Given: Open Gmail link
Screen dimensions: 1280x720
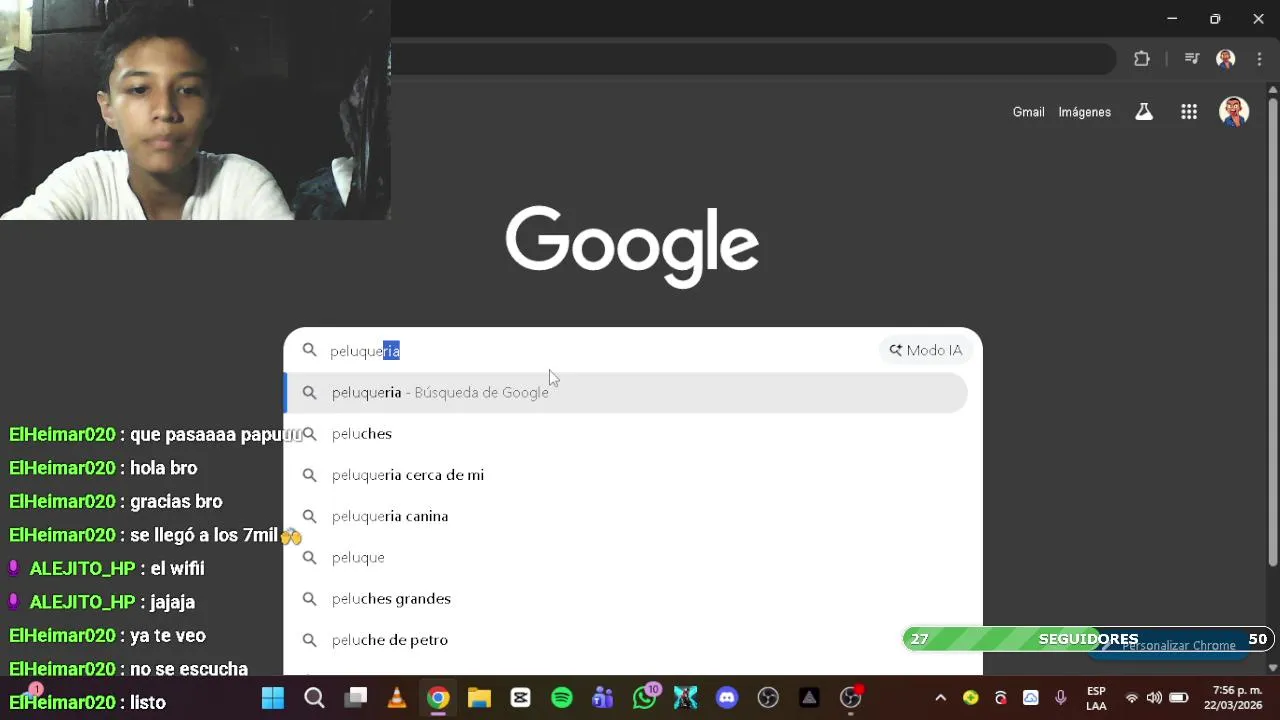Looking at the screenshot, I should [1028, 112].
